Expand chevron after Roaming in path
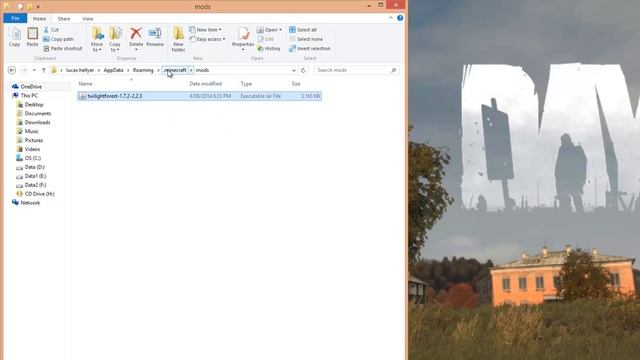 (x=158, y=70)
